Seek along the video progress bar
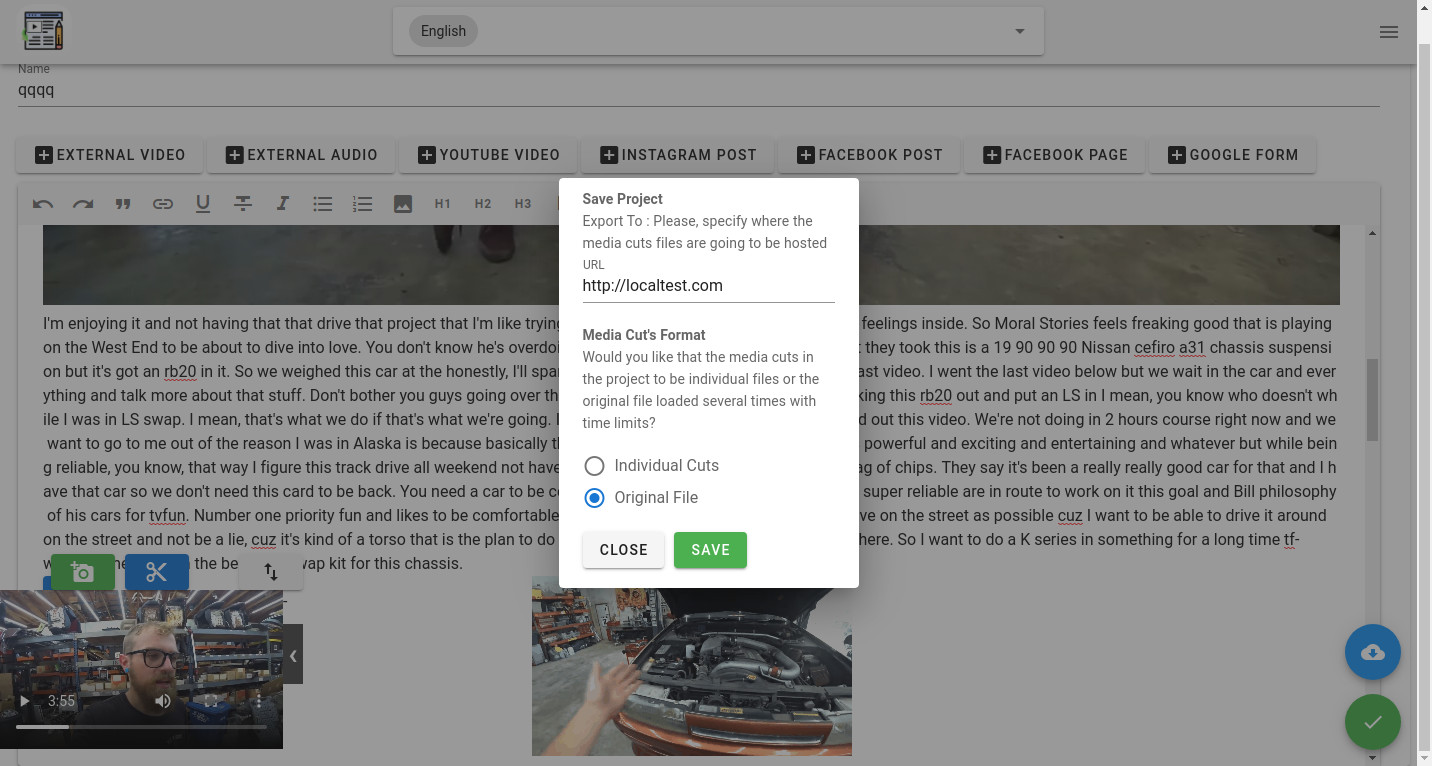1432x766 pixels. pyautogui.click(x=141, y=727)
